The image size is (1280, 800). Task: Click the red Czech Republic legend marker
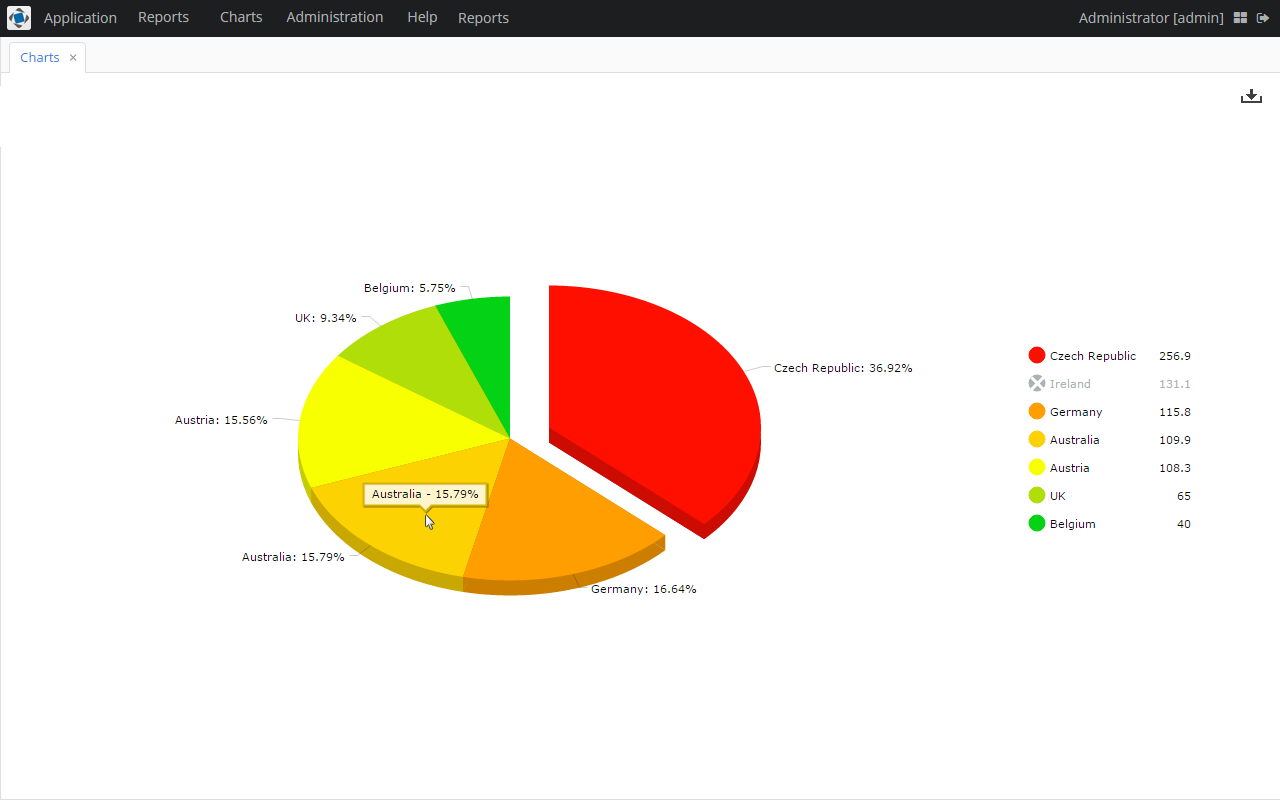tap(1037, 355)
